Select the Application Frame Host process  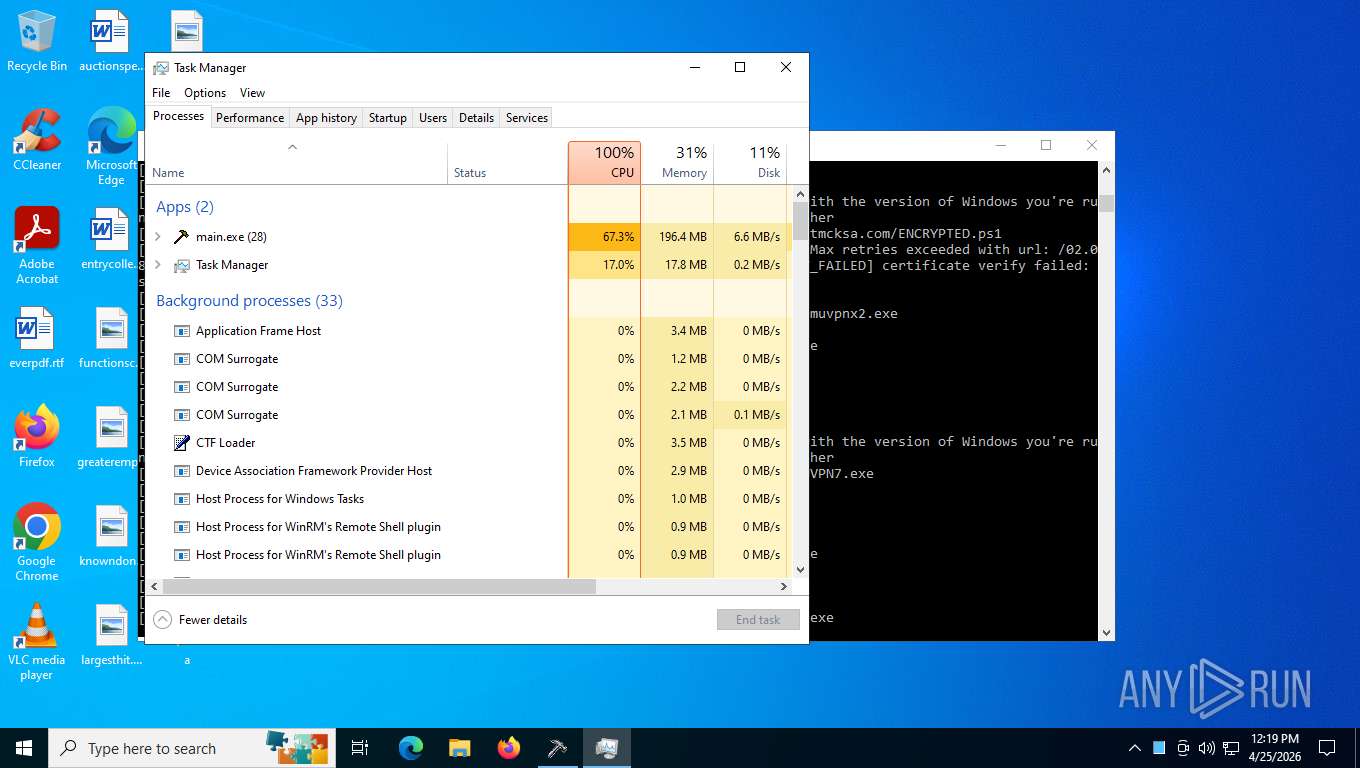(468, 331)
